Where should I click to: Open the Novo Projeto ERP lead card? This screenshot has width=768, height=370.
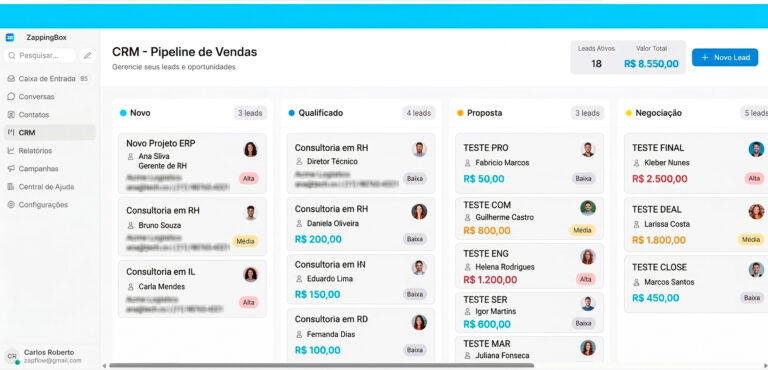[x=192, y=163]
